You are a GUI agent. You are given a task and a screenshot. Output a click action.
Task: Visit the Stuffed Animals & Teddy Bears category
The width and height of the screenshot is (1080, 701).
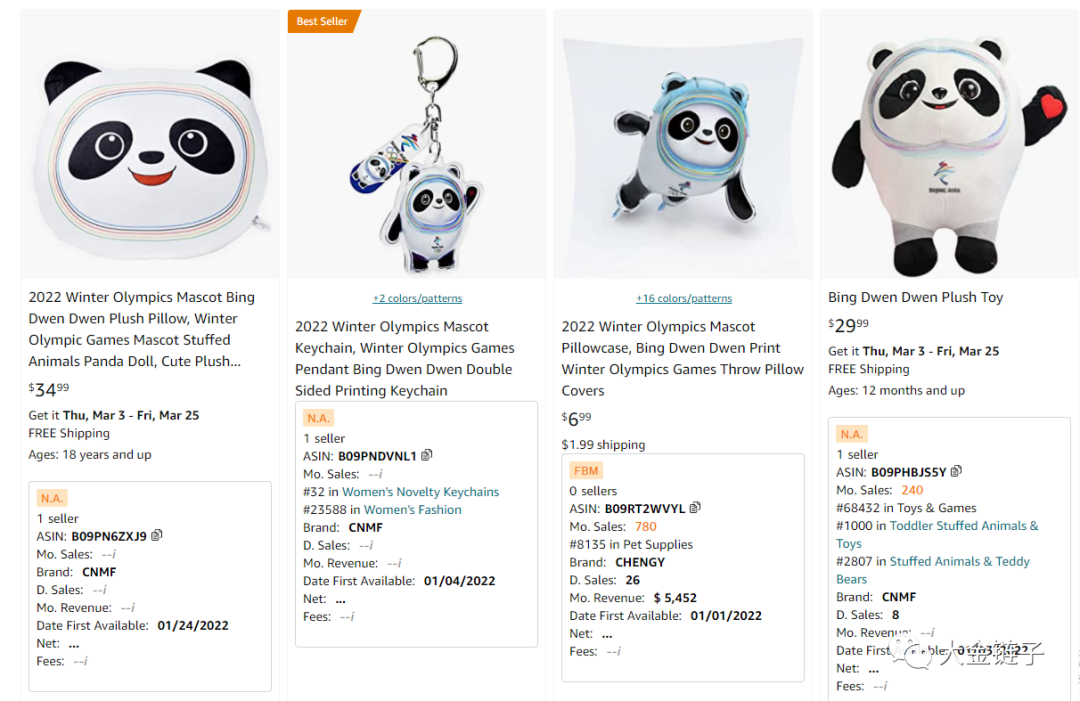(x=959, y=562)
